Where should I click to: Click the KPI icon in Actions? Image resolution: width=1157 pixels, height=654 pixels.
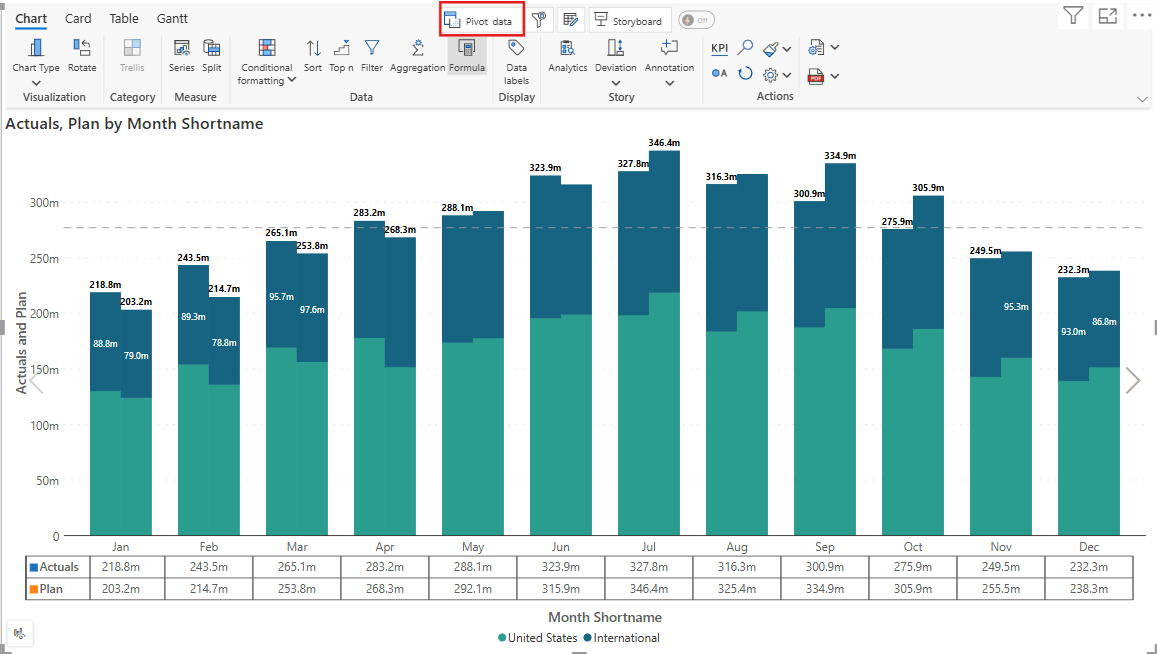(x=720, y=48)
